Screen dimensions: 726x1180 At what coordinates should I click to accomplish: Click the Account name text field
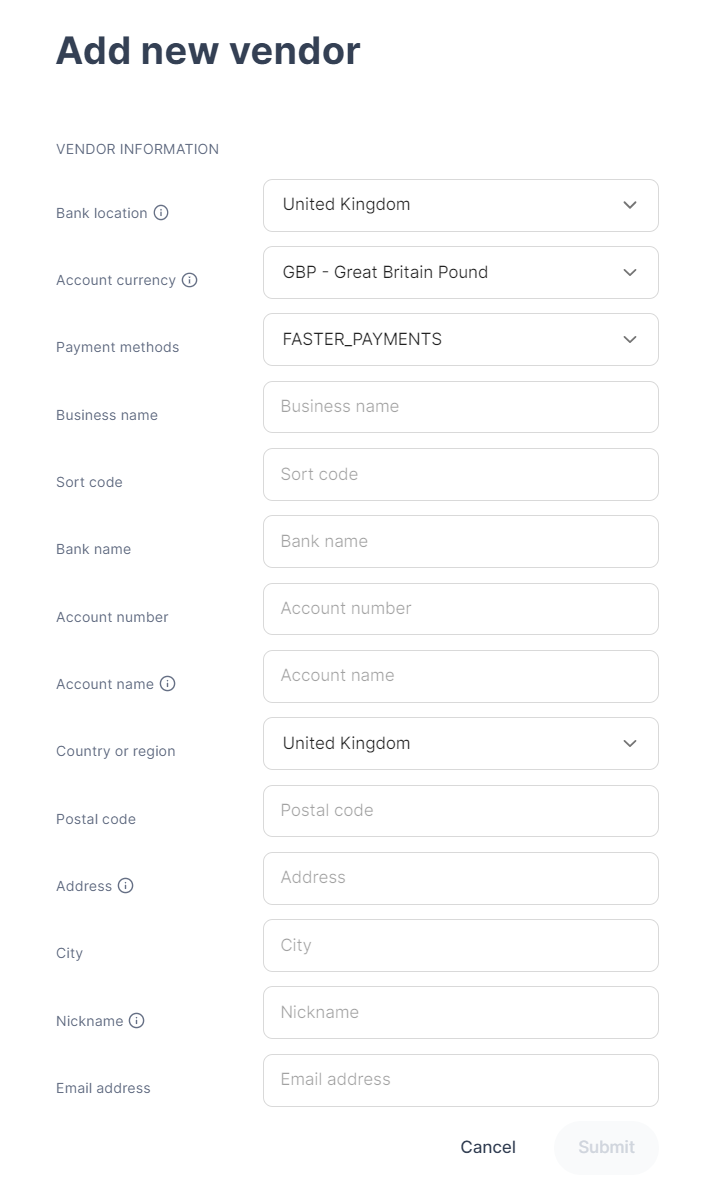[x=460, y=676]
